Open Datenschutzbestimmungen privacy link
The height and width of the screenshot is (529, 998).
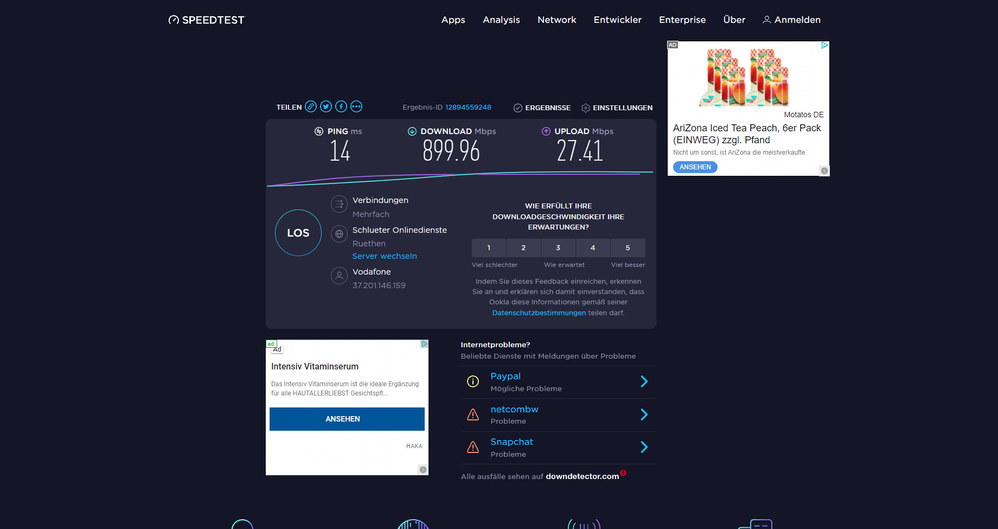[539, 313]
